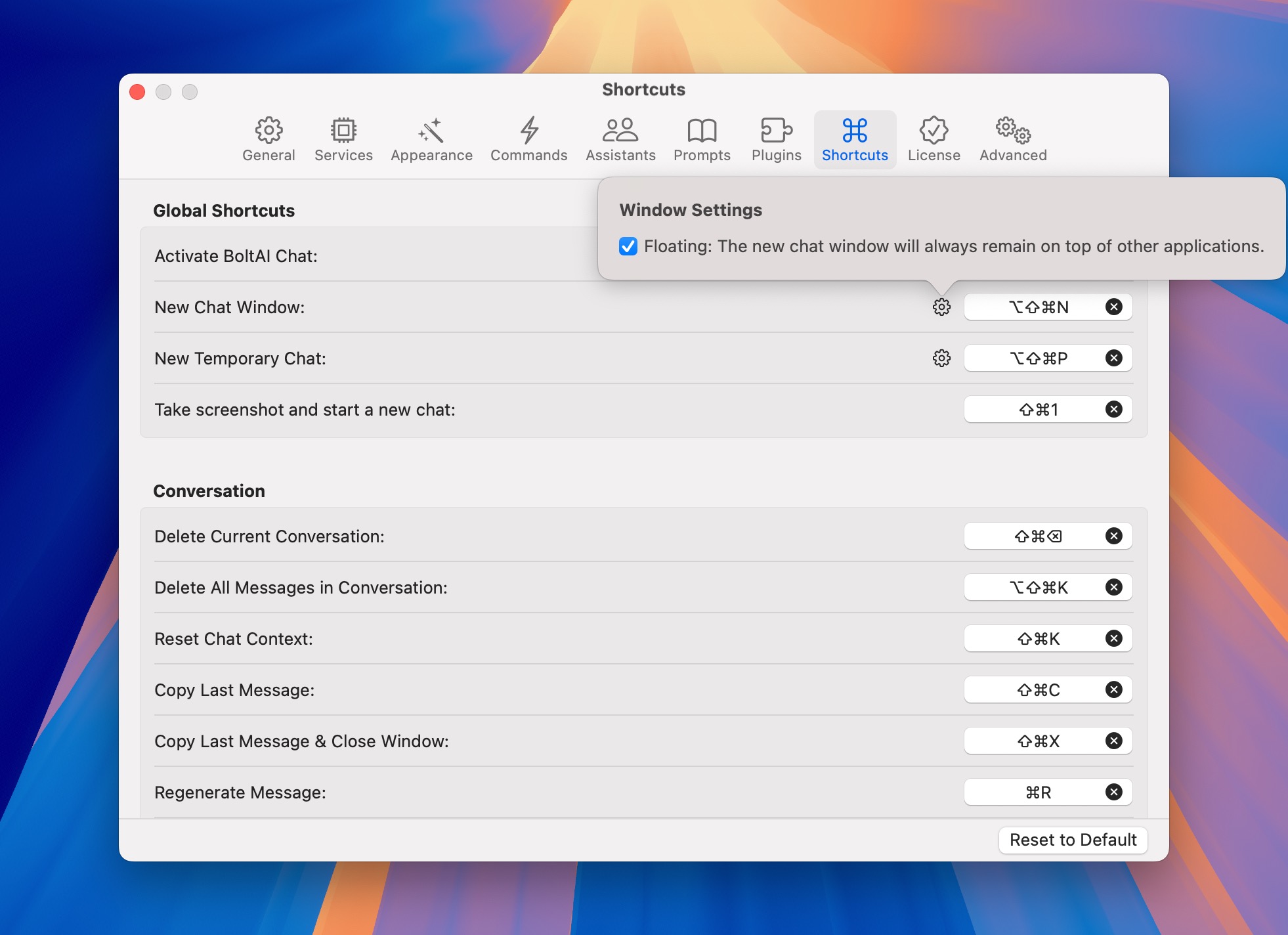Open the Commands lightning bolt tab
The width and height of the screenshot is (1288, 935).
[x=528, y=139]
